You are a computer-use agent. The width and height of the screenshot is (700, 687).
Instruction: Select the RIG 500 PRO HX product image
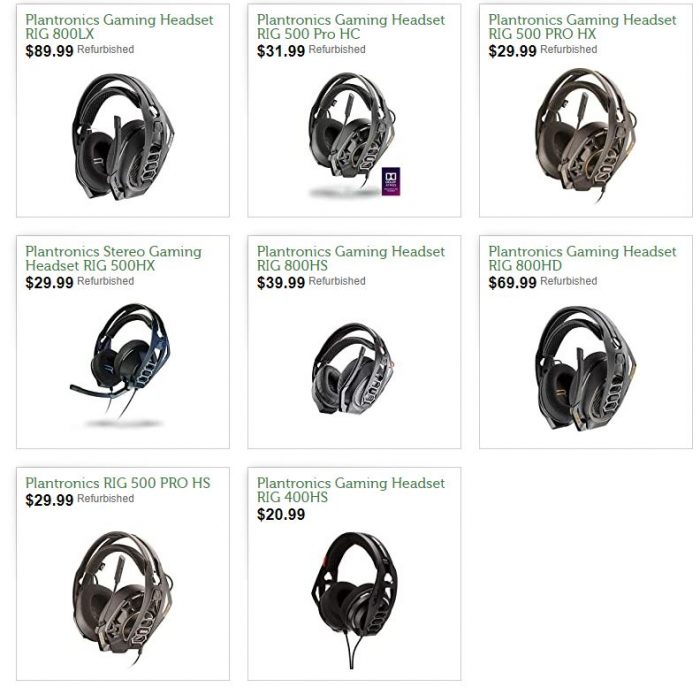(x=586, y=135)
